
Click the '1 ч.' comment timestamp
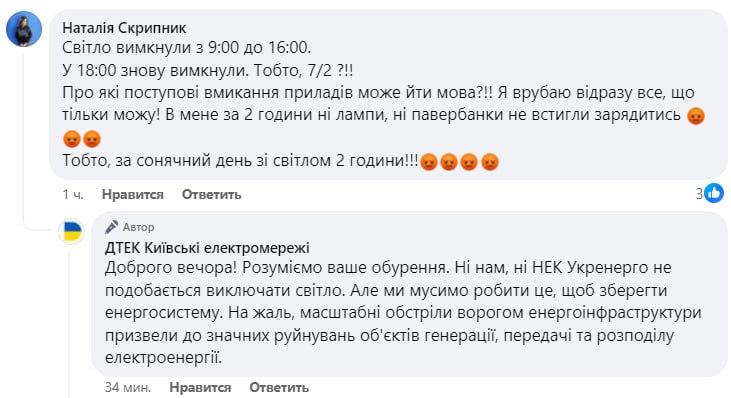(73, 194)
